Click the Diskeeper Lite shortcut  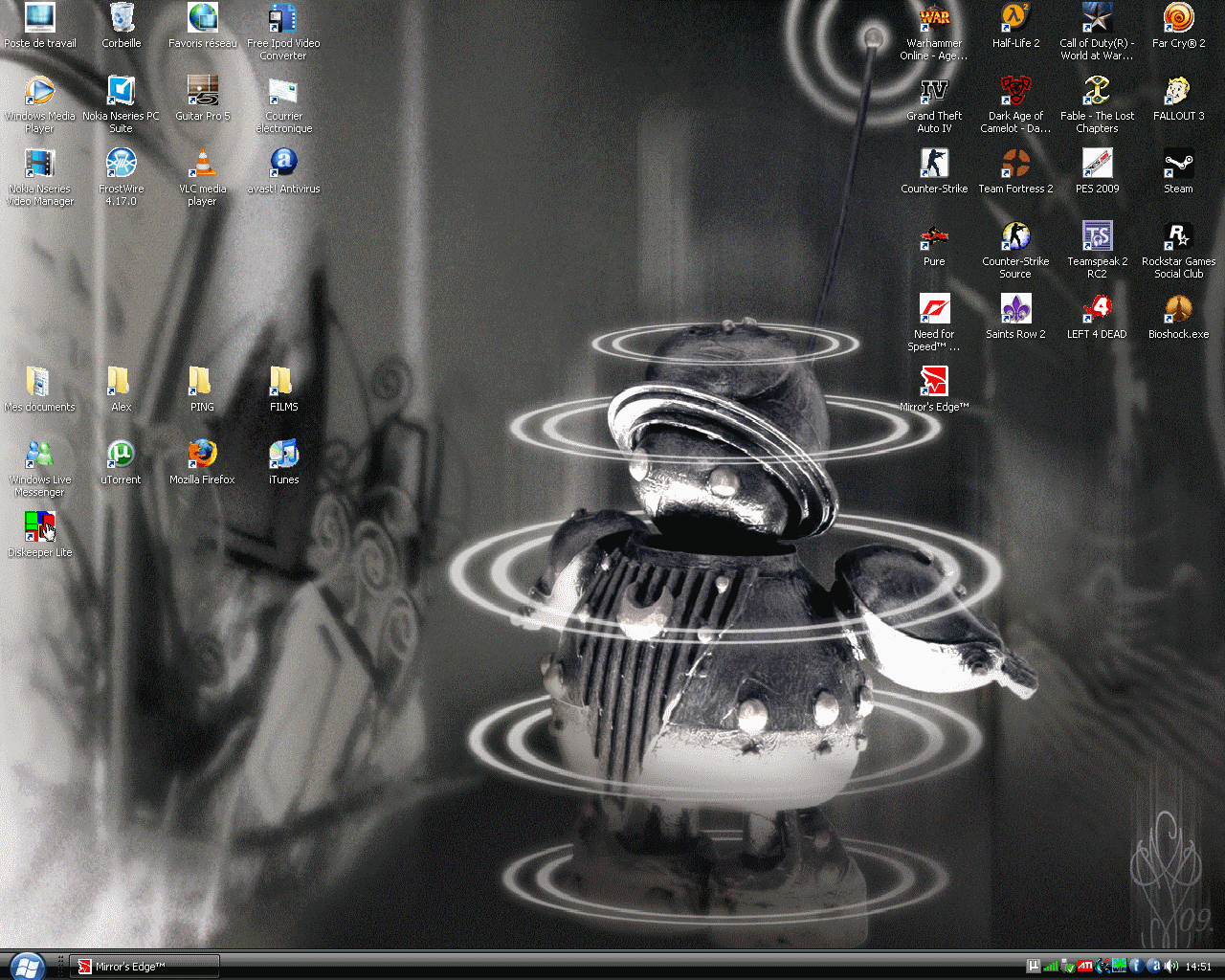pos(39,528)
